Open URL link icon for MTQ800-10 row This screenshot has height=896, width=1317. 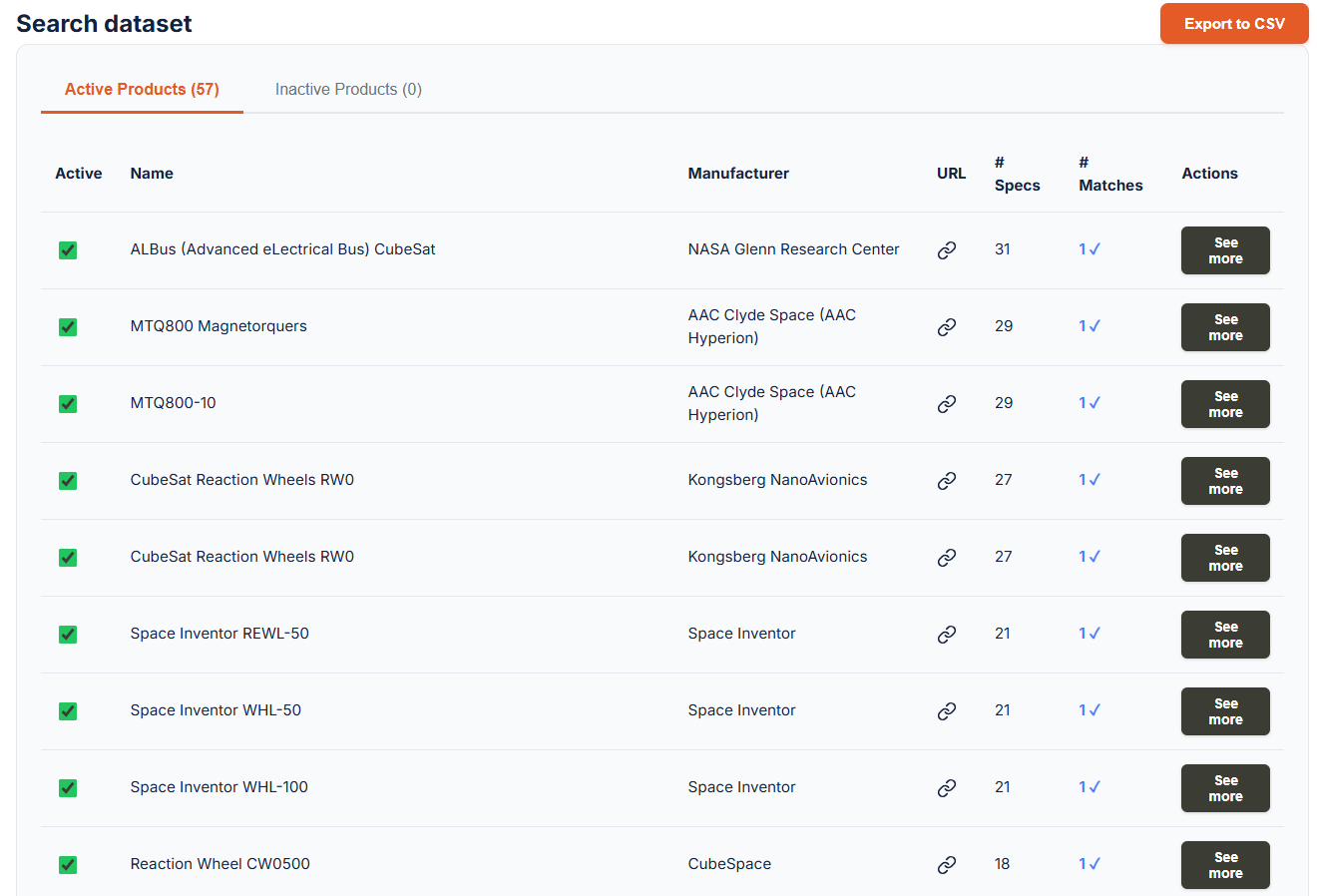click(x=947, y=404)
